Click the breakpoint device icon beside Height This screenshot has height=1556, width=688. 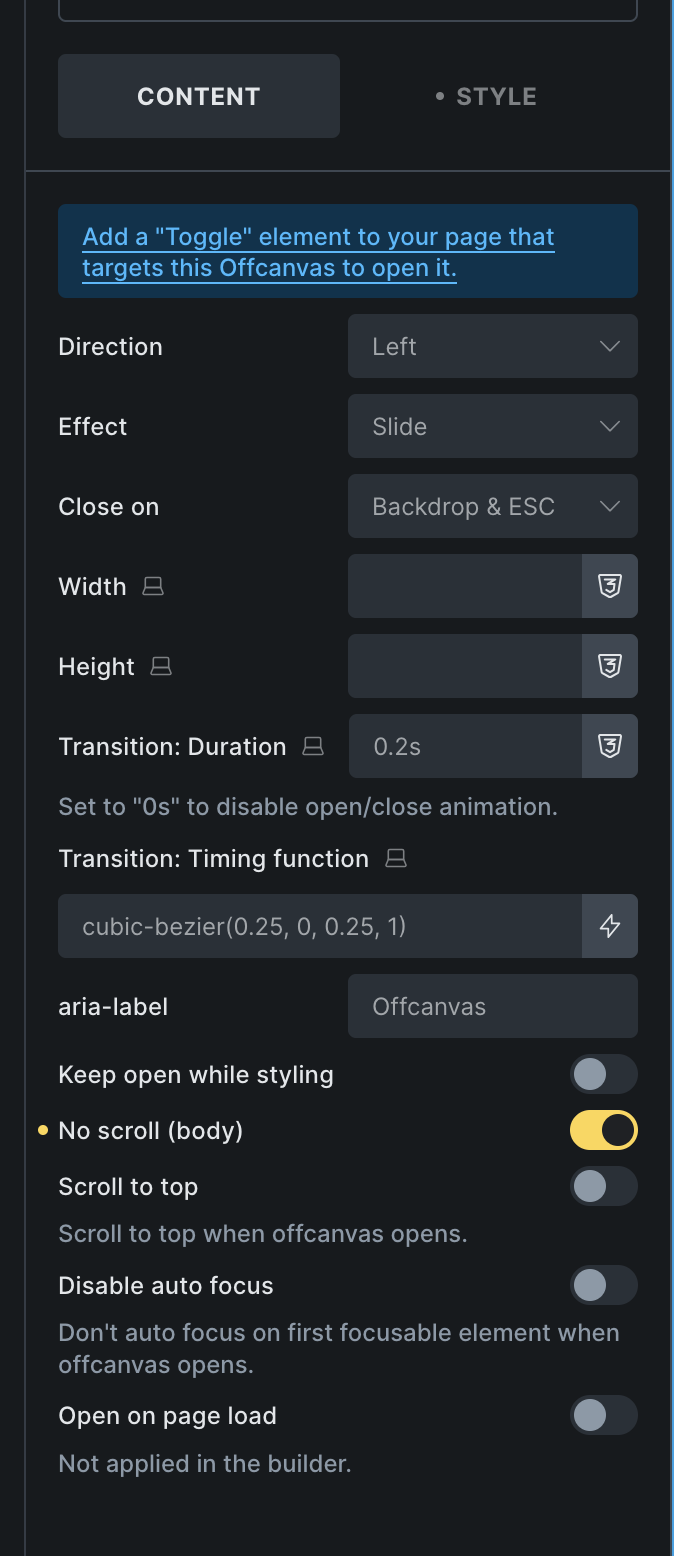pos(161,667)
